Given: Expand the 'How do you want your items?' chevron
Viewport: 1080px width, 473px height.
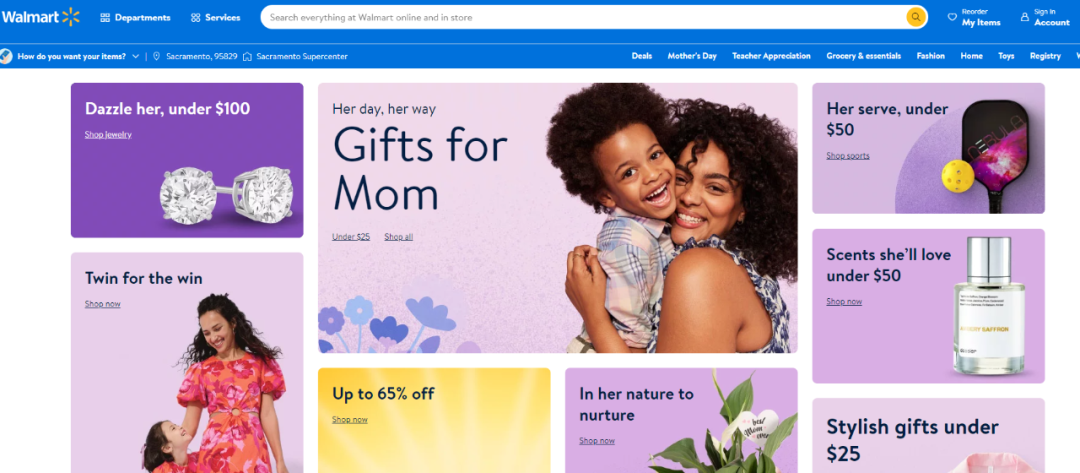Looking at the screenshot, I should point(135,56).
